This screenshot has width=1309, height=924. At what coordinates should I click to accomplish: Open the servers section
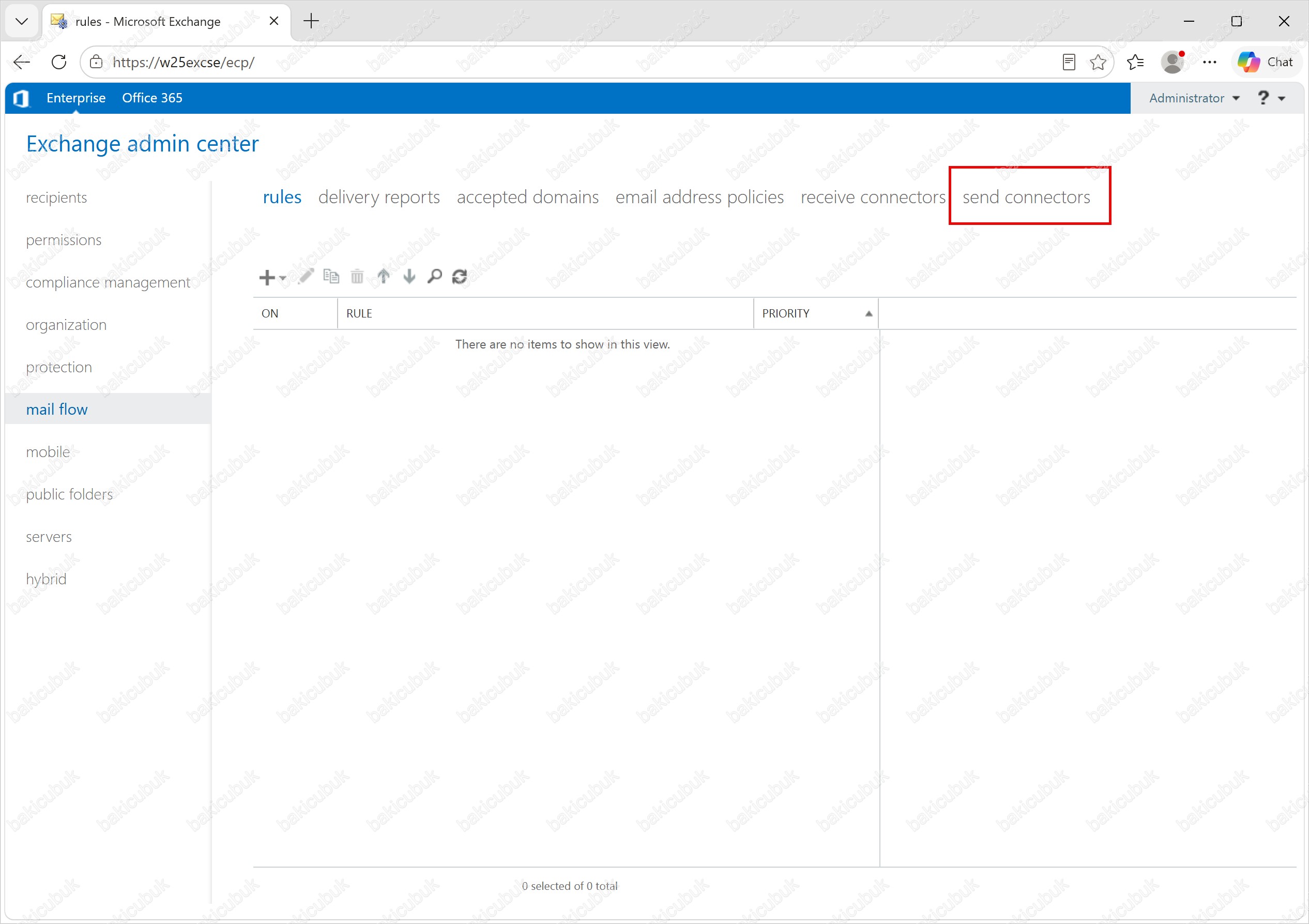coord(49,537)
